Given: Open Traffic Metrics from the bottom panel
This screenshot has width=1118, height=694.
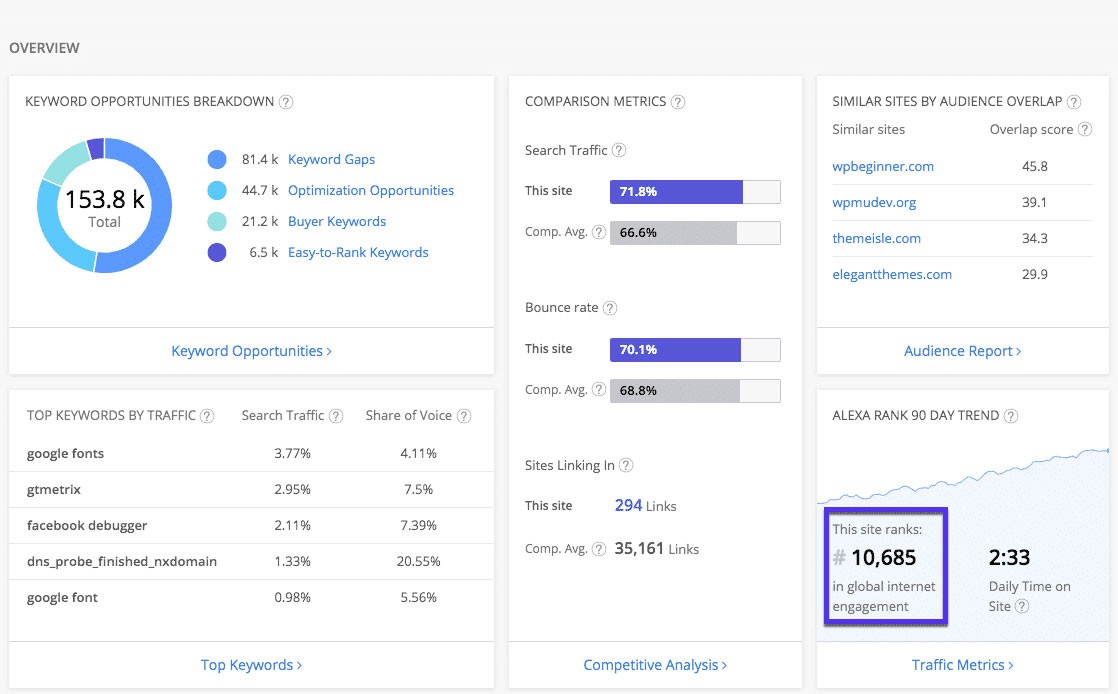Looking at the screenshot, I should 961,664.
